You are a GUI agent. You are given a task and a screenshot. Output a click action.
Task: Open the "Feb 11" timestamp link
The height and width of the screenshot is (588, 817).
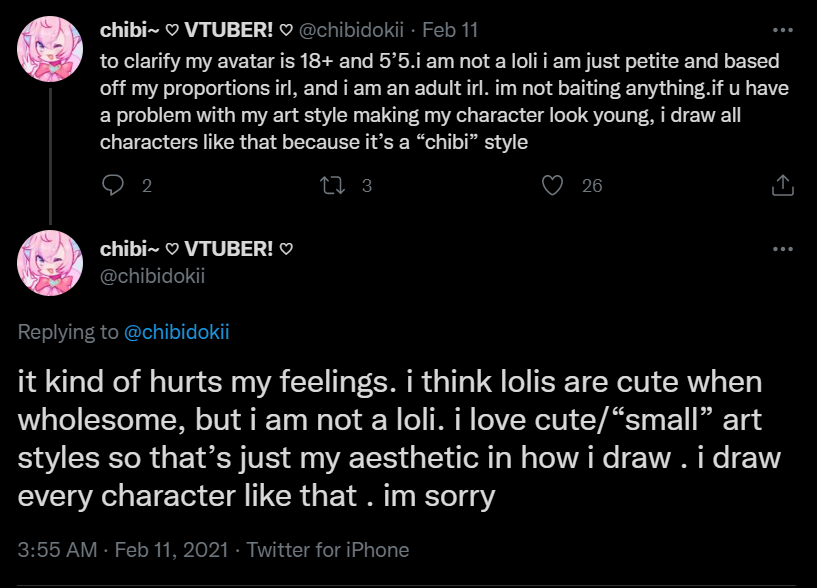point(451,30)
